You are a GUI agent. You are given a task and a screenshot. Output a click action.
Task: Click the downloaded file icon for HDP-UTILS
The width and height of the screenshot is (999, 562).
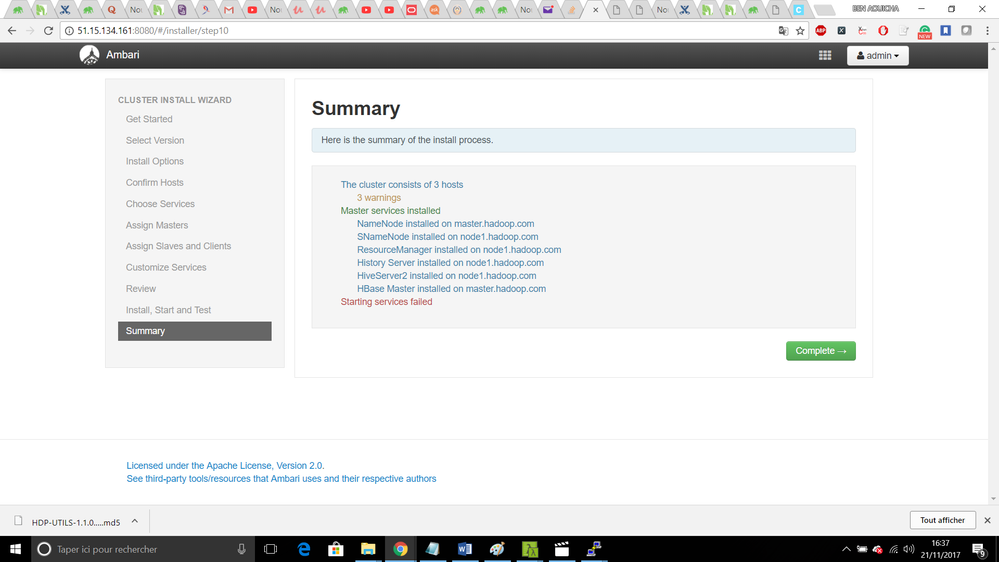(18, 521)
